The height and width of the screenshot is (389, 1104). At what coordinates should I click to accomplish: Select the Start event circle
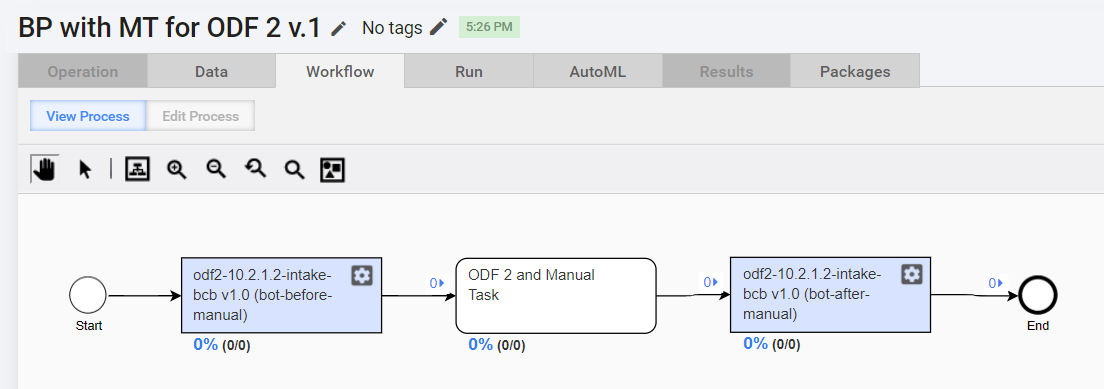click(88, 295)
